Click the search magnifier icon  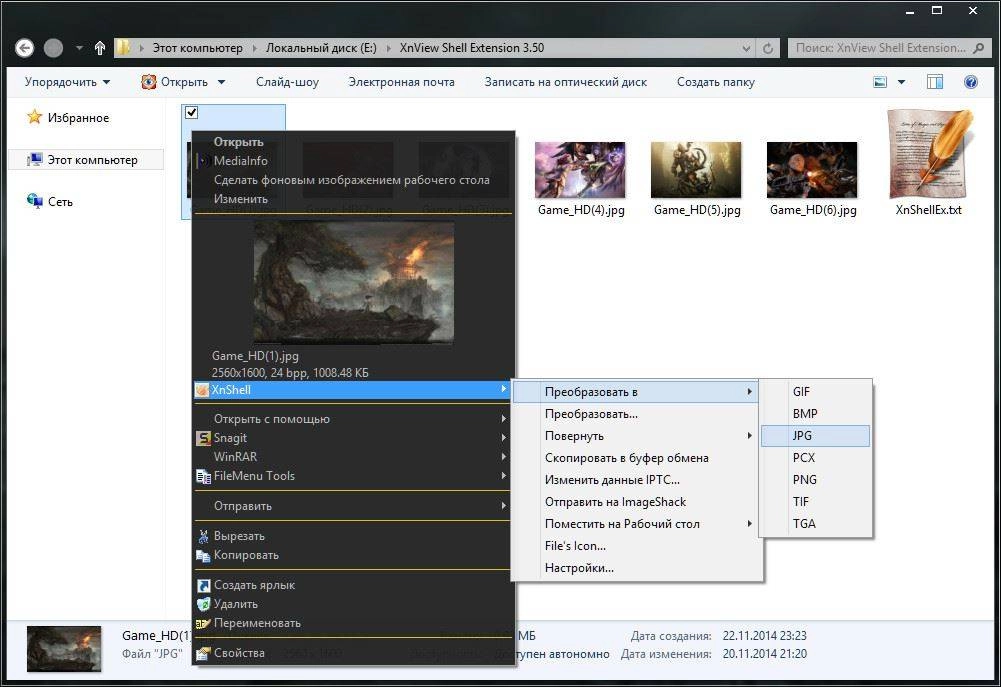tap(978, 48)
